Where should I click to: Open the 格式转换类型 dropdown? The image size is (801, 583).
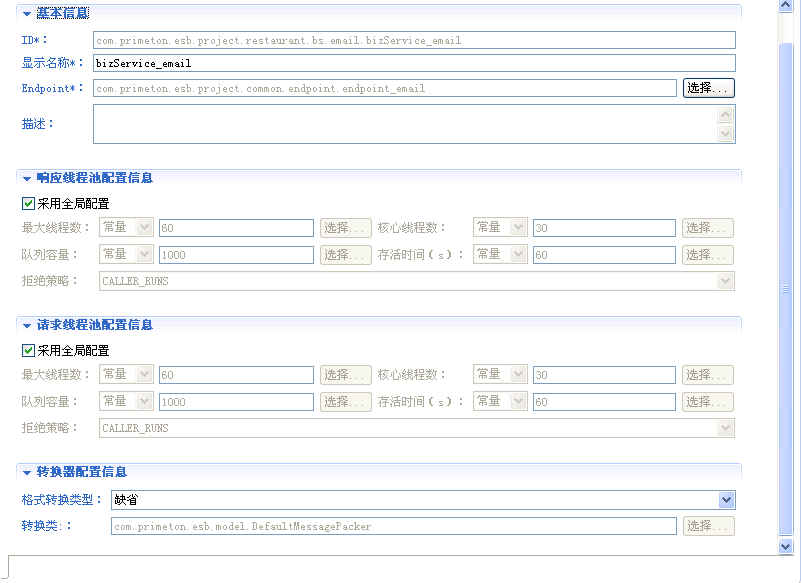726,500
